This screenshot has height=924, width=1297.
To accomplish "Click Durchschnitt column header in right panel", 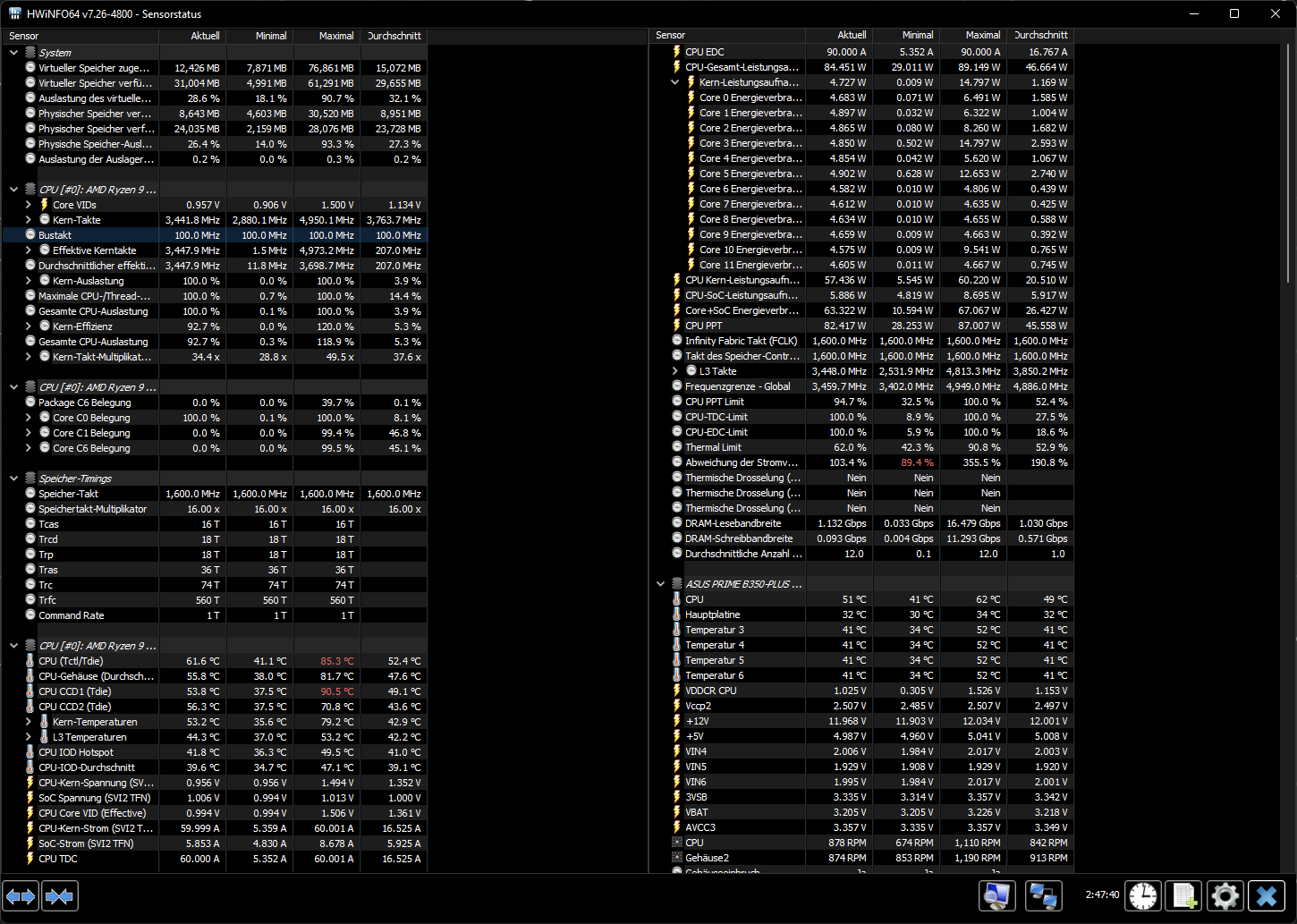I will [x=1040, y=36].
